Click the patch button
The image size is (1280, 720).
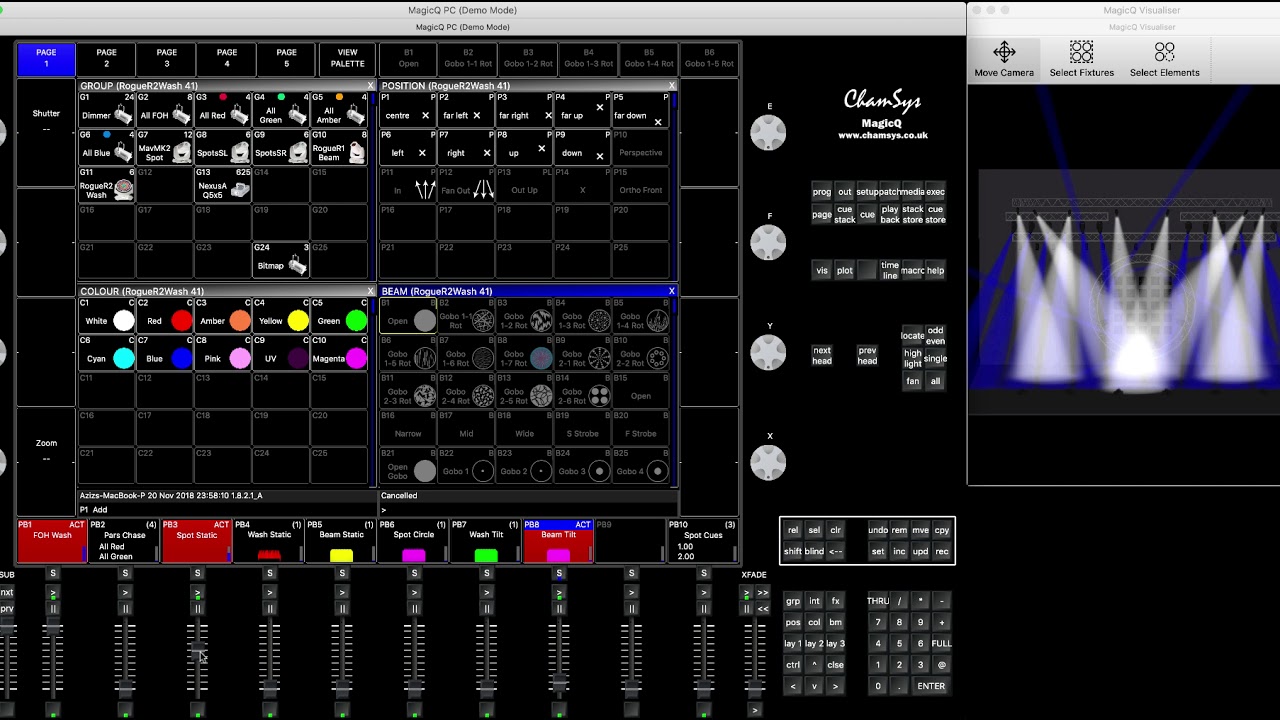[x=889, y=192]
